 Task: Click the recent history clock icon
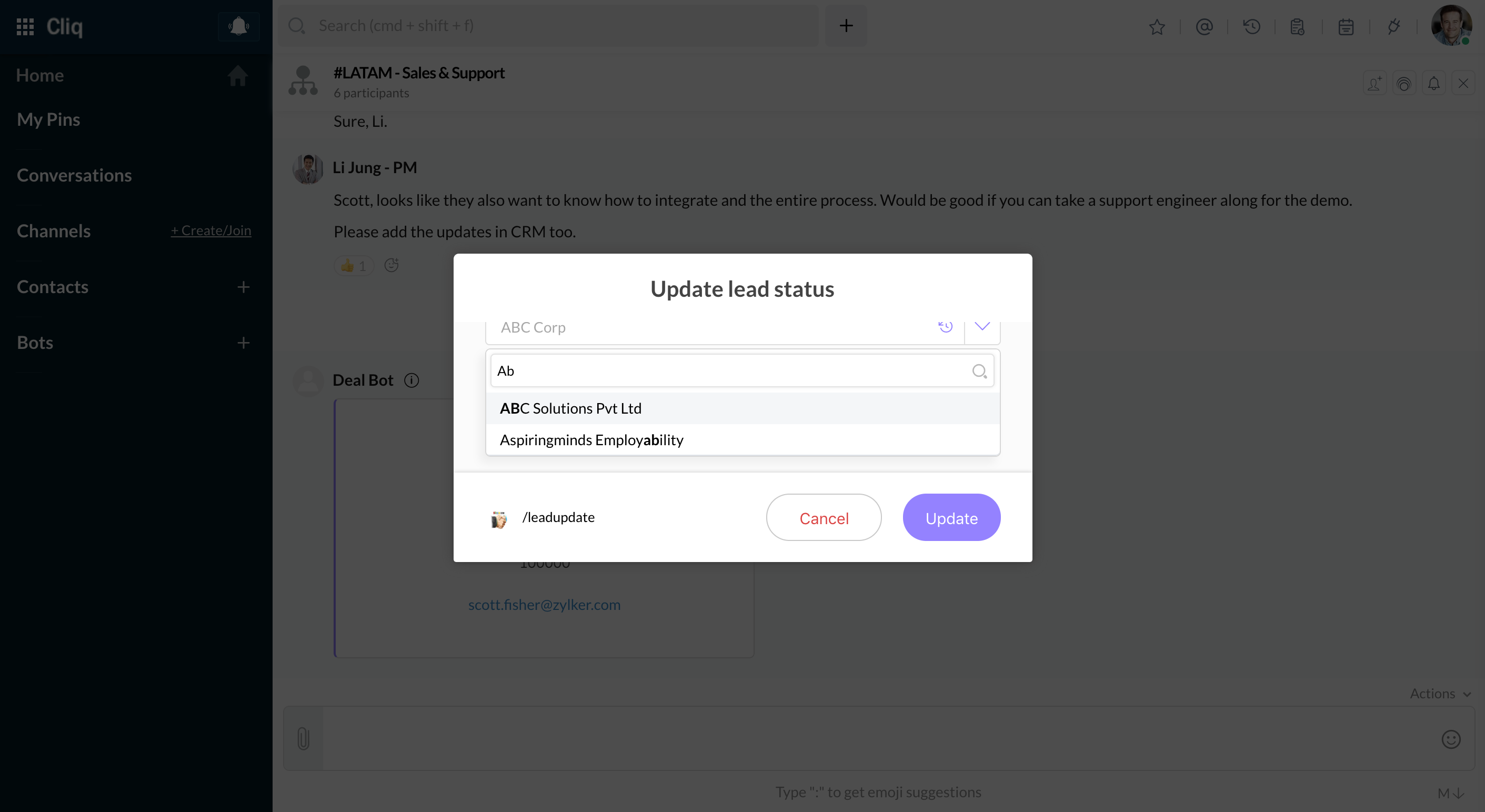click(x=1251, y=26)
